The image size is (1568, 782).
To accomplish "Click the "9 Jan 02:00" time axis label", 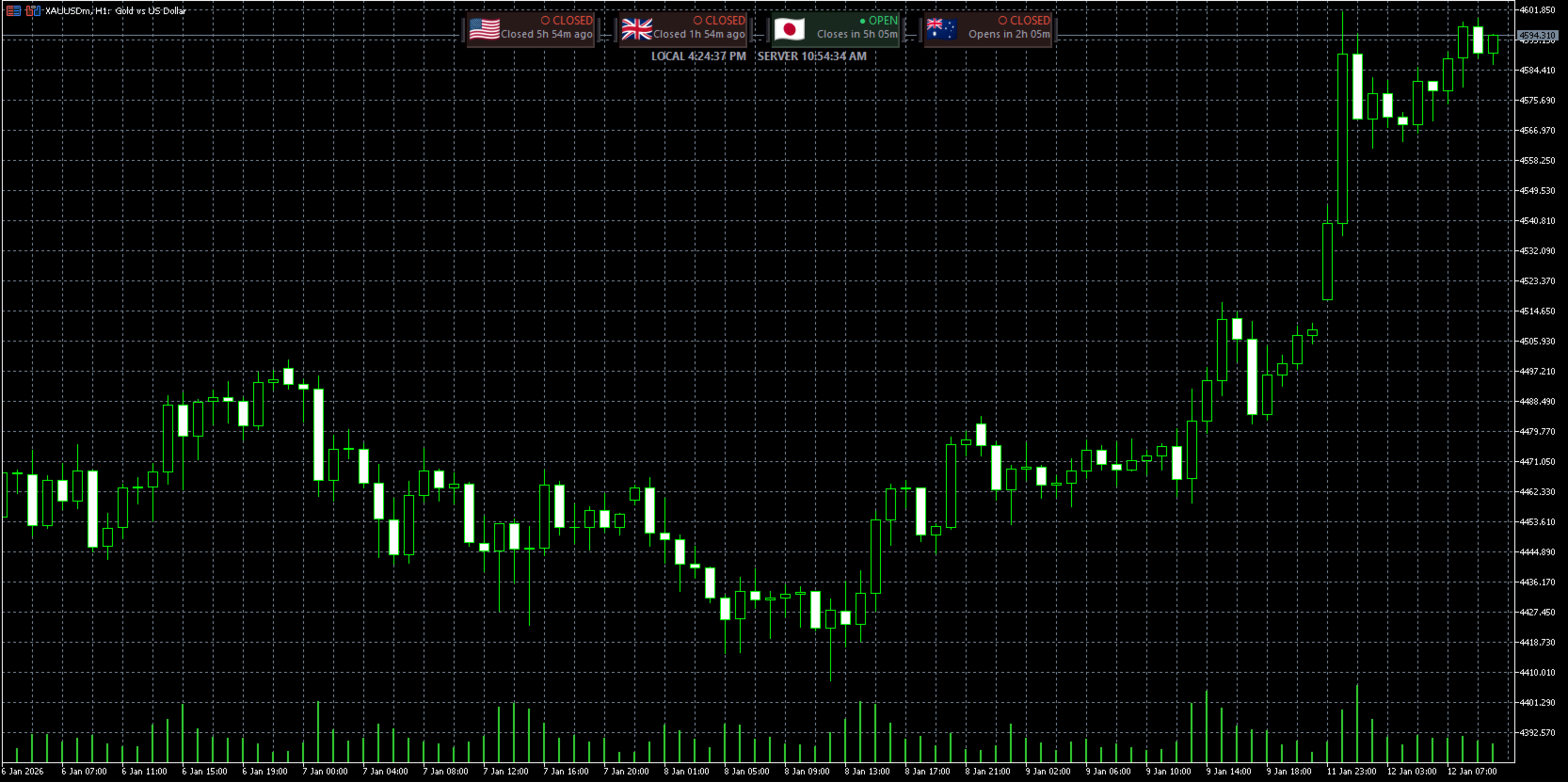I will 1048,772.
